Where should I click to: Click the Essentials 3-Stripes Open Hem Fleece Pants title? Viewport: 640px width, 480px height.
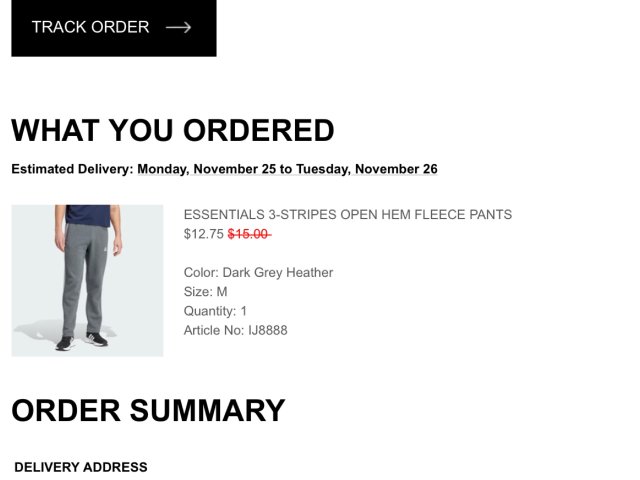347,214
